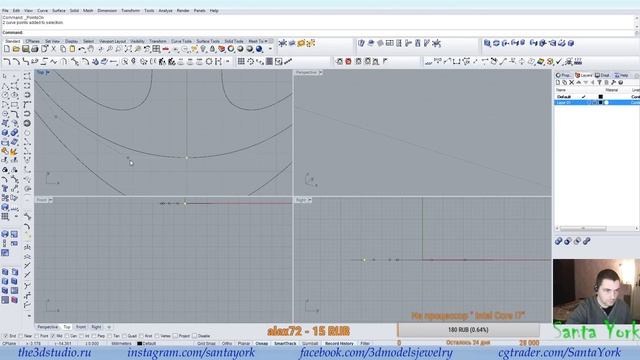Viewport: 640px width, 360px height.
Task: Toggle the Disable osnap checkbox
Action: (x=194, y=336)
